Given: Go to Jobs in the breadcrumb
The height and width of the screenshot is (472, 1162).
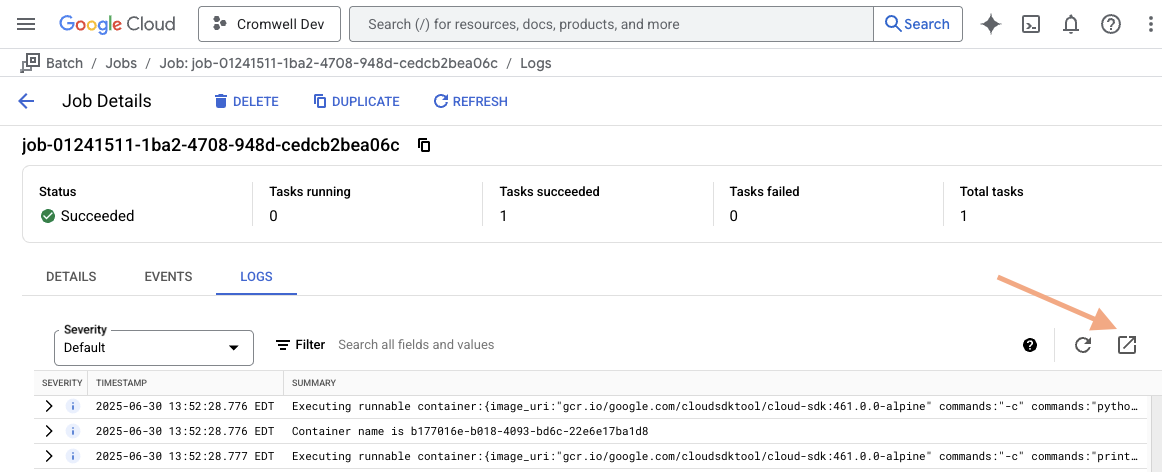Looking at the screenshot, I should coord(121,63).
